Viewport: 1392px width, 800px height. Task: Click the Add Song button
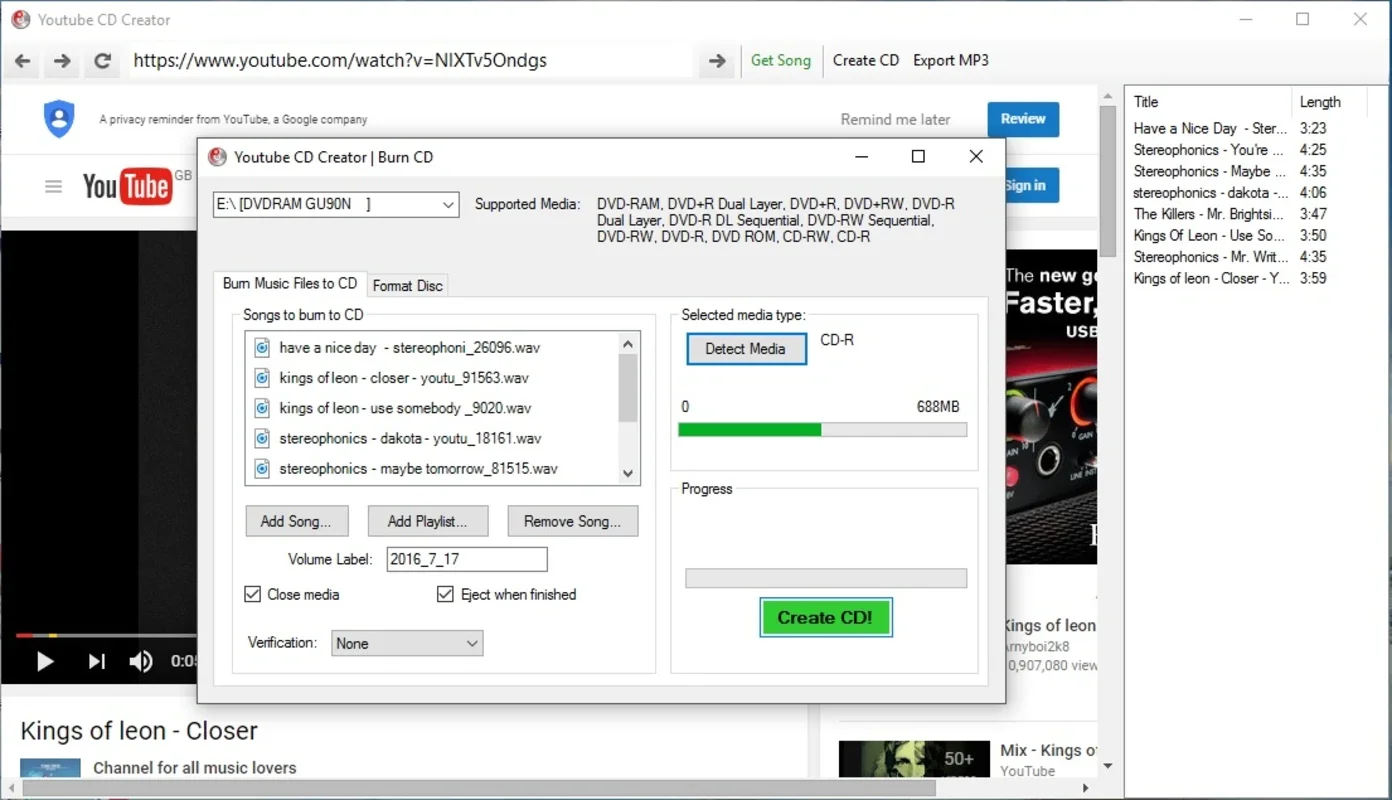(297, 521)
